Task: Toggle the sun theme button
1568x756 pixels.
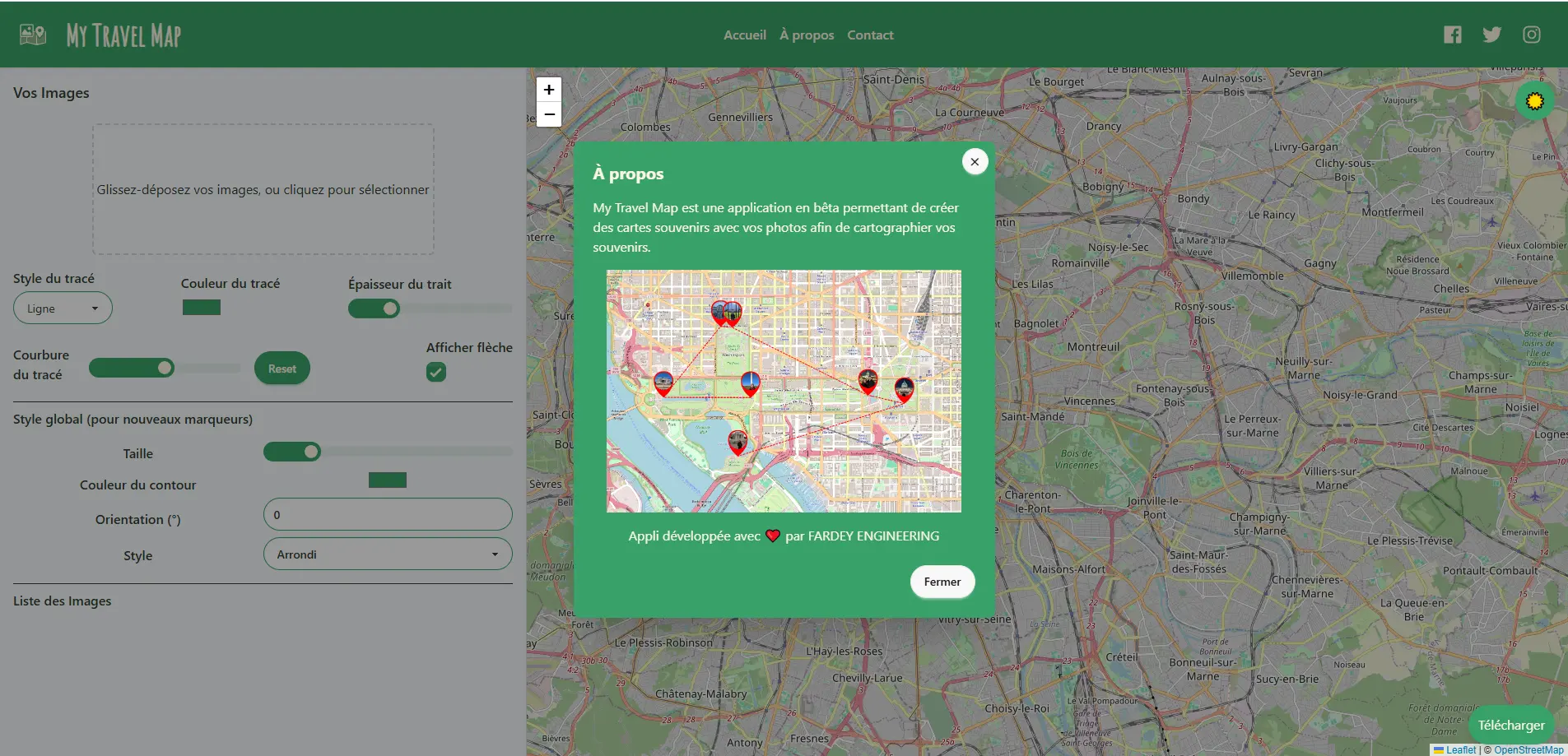Action: pyautogui.click(x=1534, y=101)
